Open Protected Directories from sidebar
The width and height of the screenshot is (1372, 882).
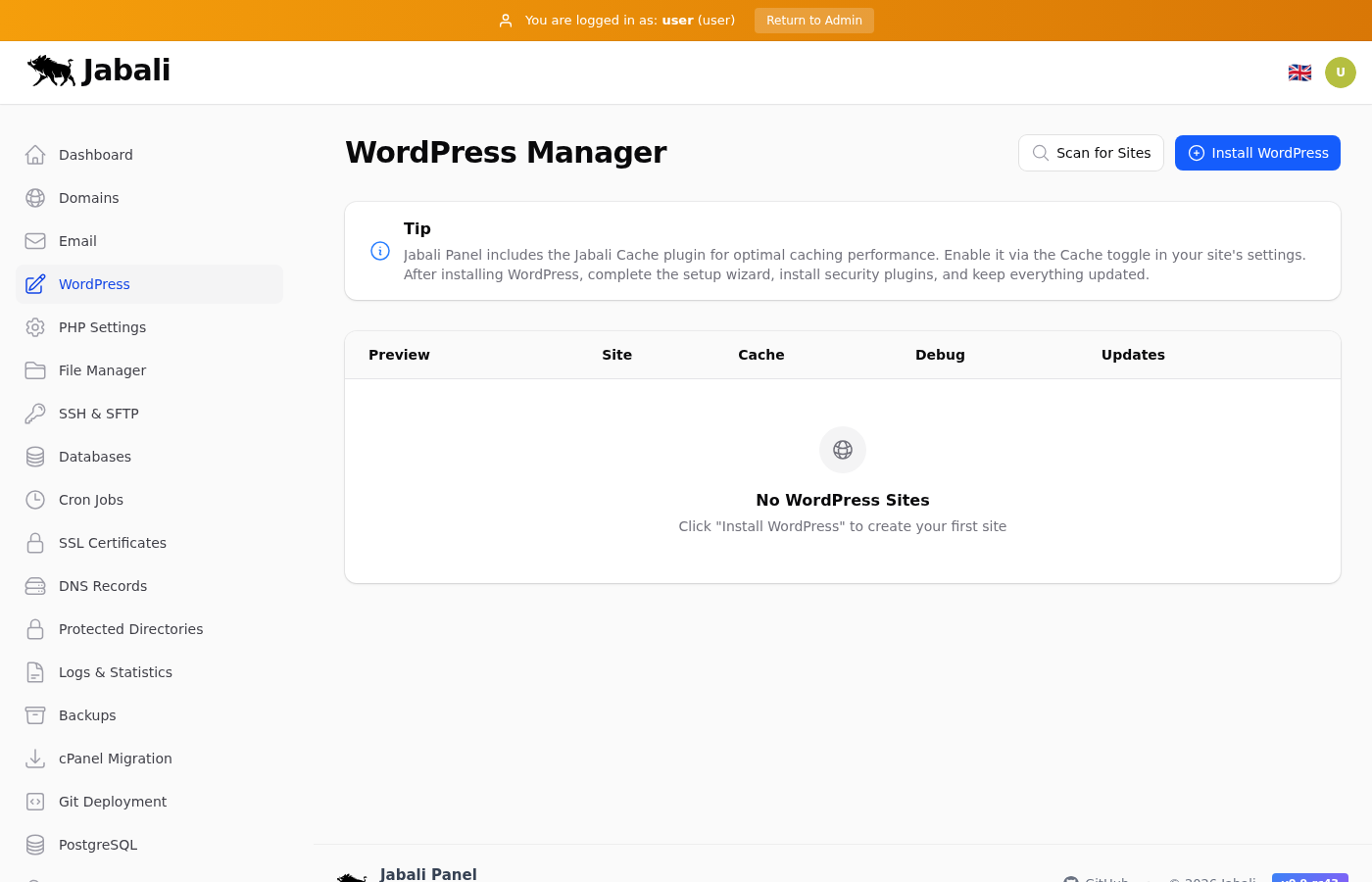click(x=130, y=629)
